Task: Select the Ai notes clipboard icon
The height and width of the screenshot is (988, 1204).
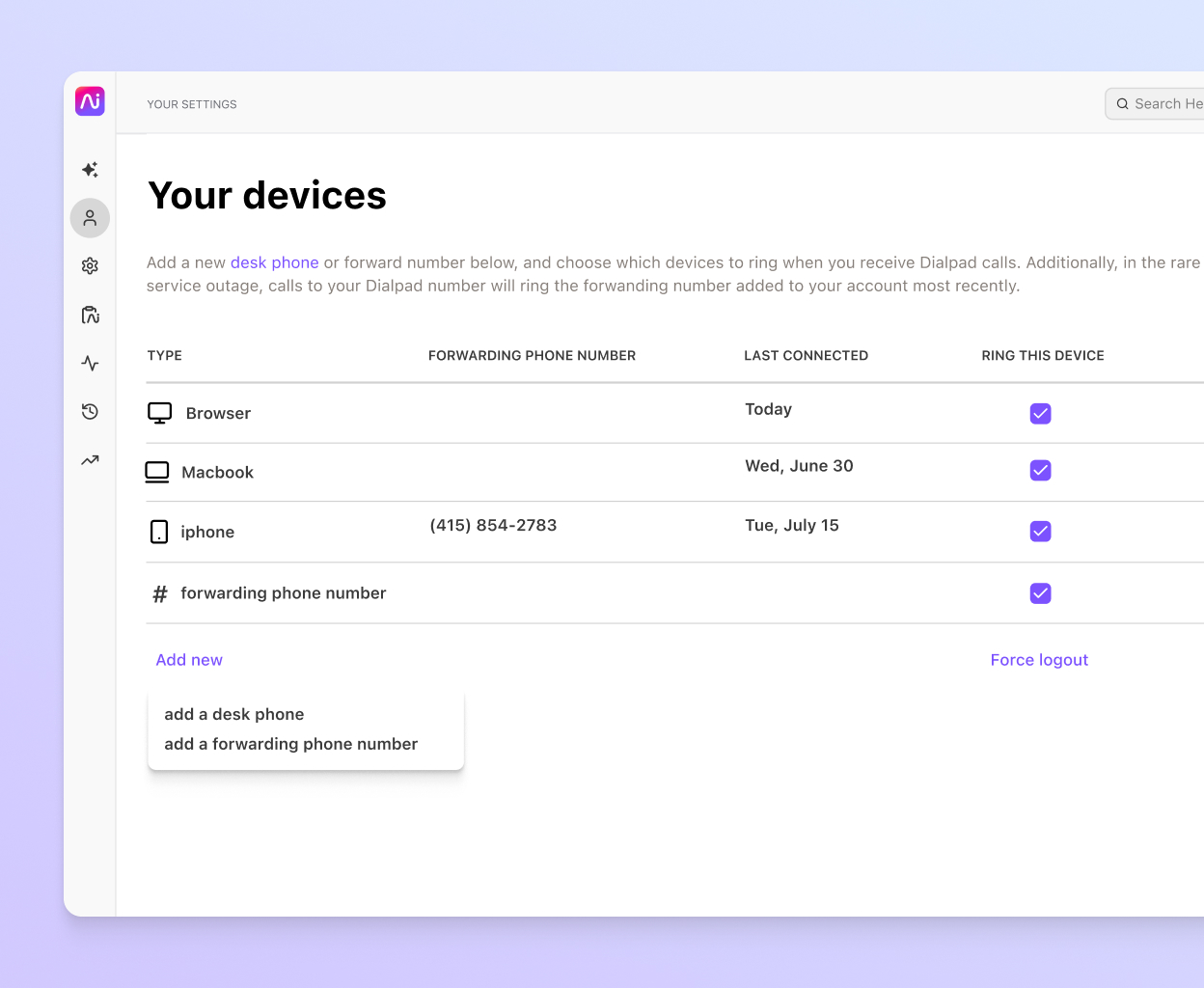Action: click(x=90, y=315)
